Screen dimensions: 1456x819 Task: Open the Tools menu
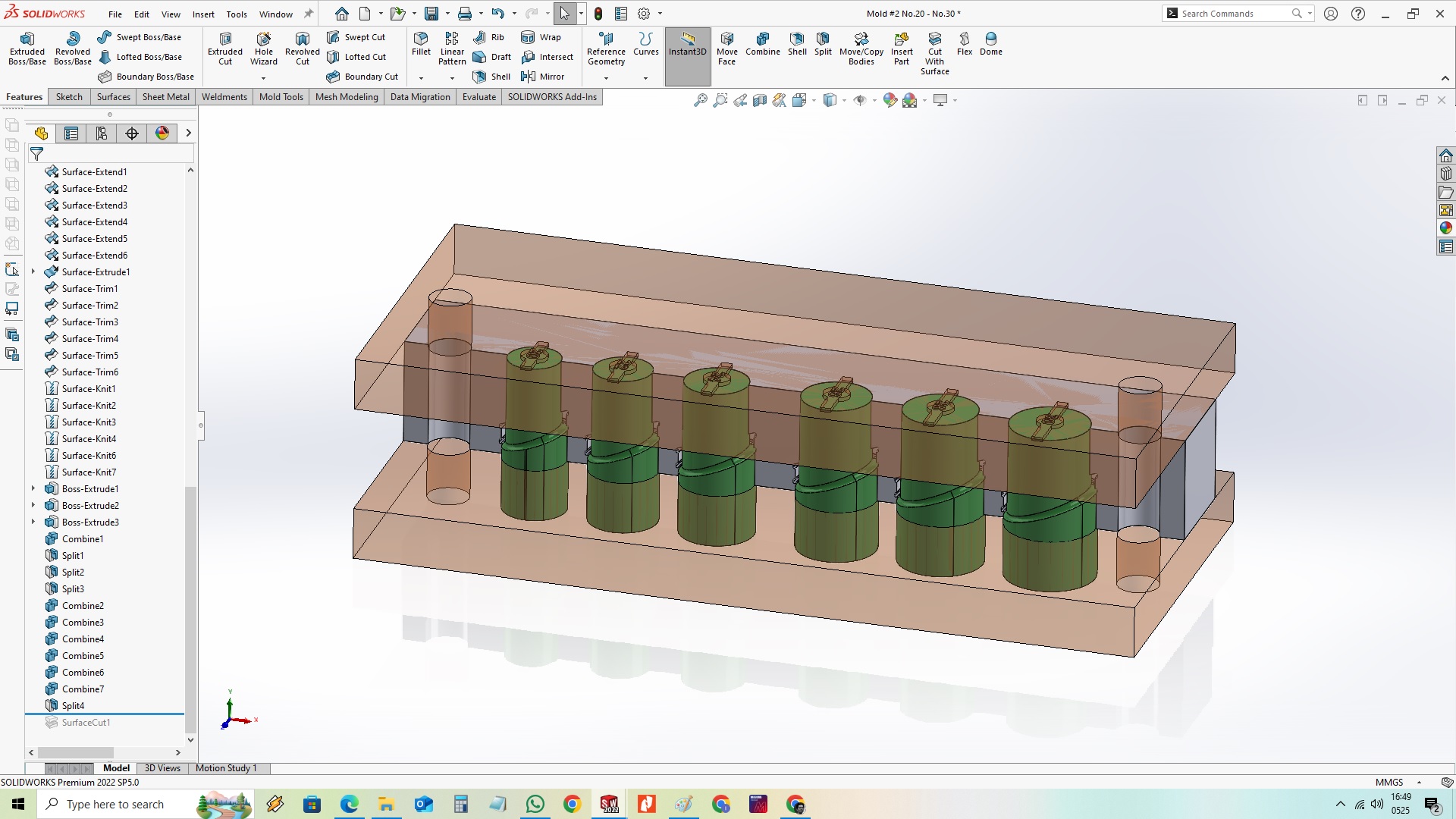click(237, 14)
